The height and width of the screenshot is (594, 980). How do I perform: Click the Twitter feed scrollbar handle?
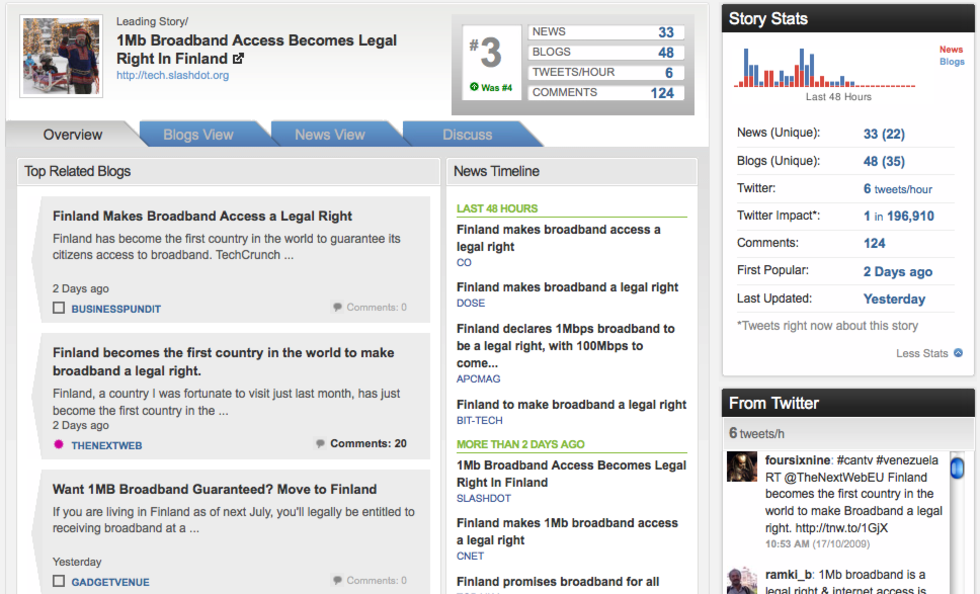click(x=957, y=467)
